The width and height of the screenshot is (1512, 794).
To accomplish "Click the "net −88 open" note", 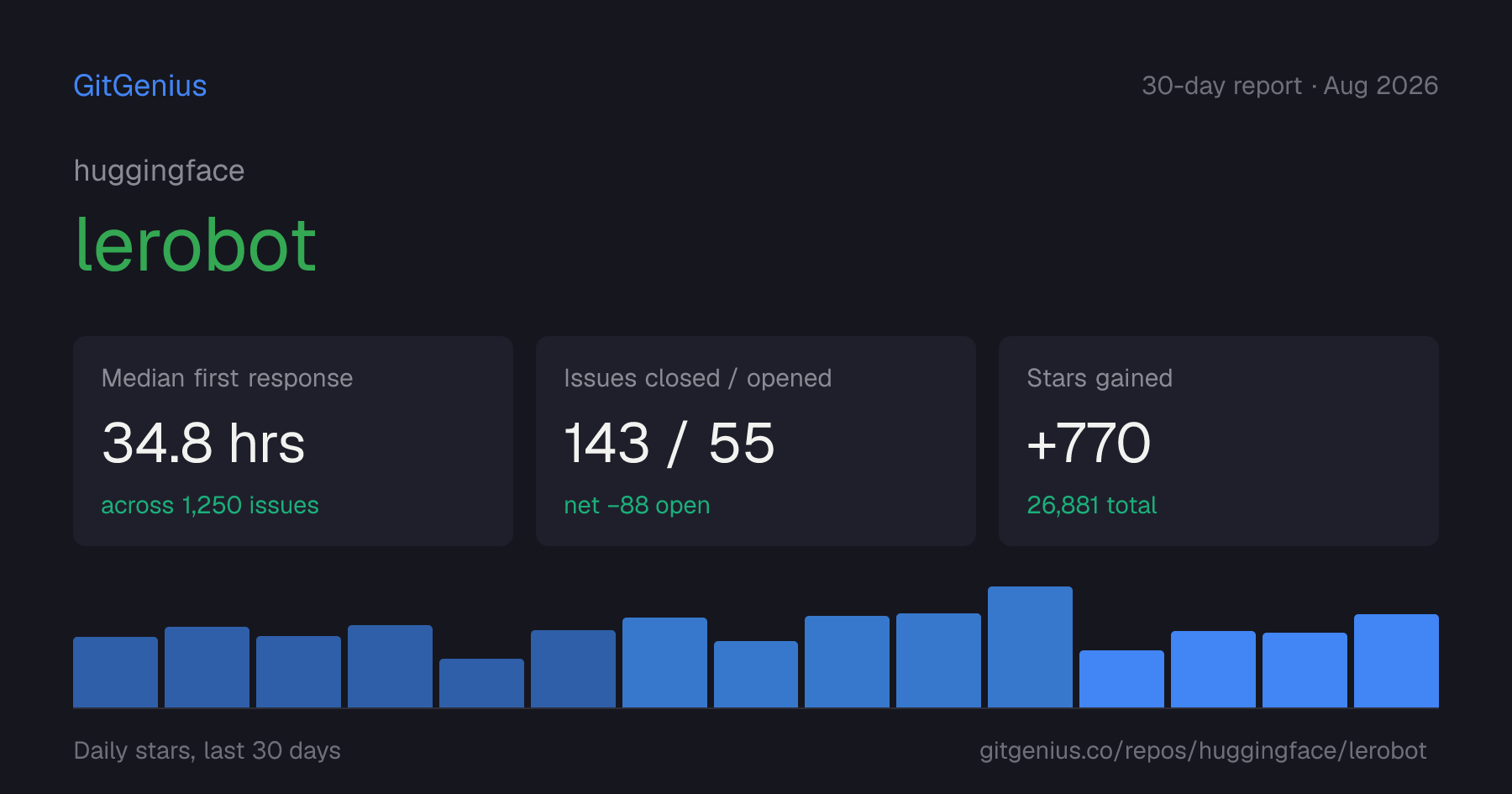I will tap(638, 505).
